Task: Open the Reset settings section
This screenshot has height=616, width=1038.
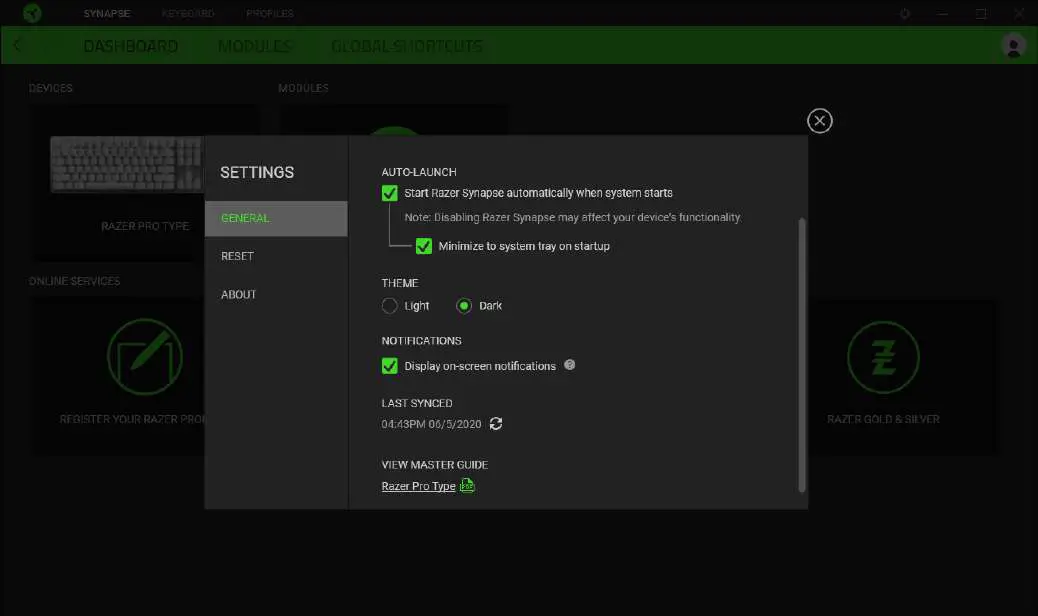Action: [x=238, y=256]
